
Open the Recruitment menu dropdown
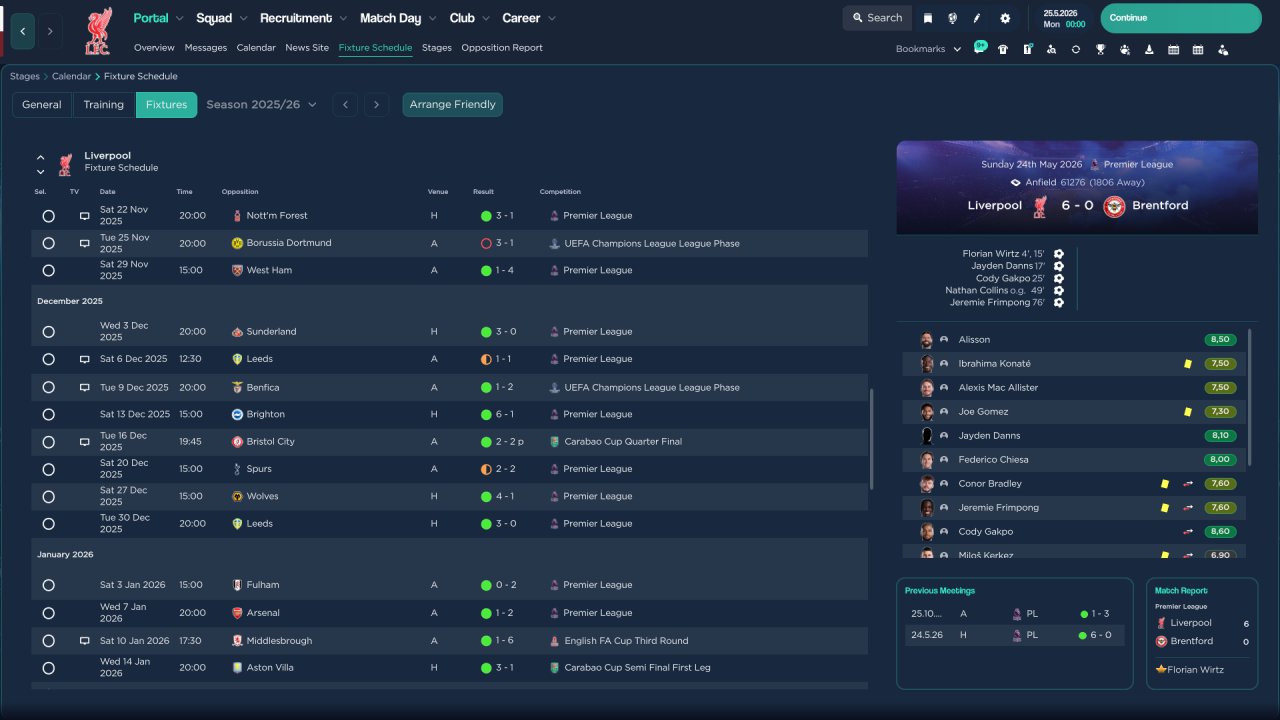(303, 18)
